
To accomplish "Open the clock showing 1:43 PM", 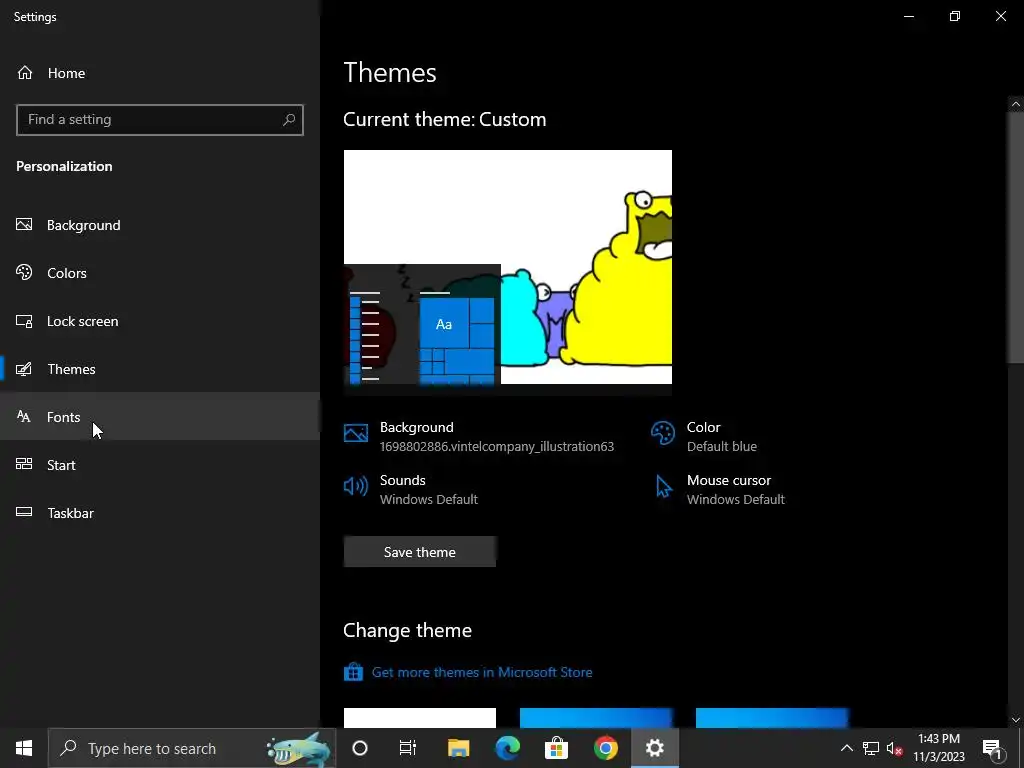I will click(939, 748).
